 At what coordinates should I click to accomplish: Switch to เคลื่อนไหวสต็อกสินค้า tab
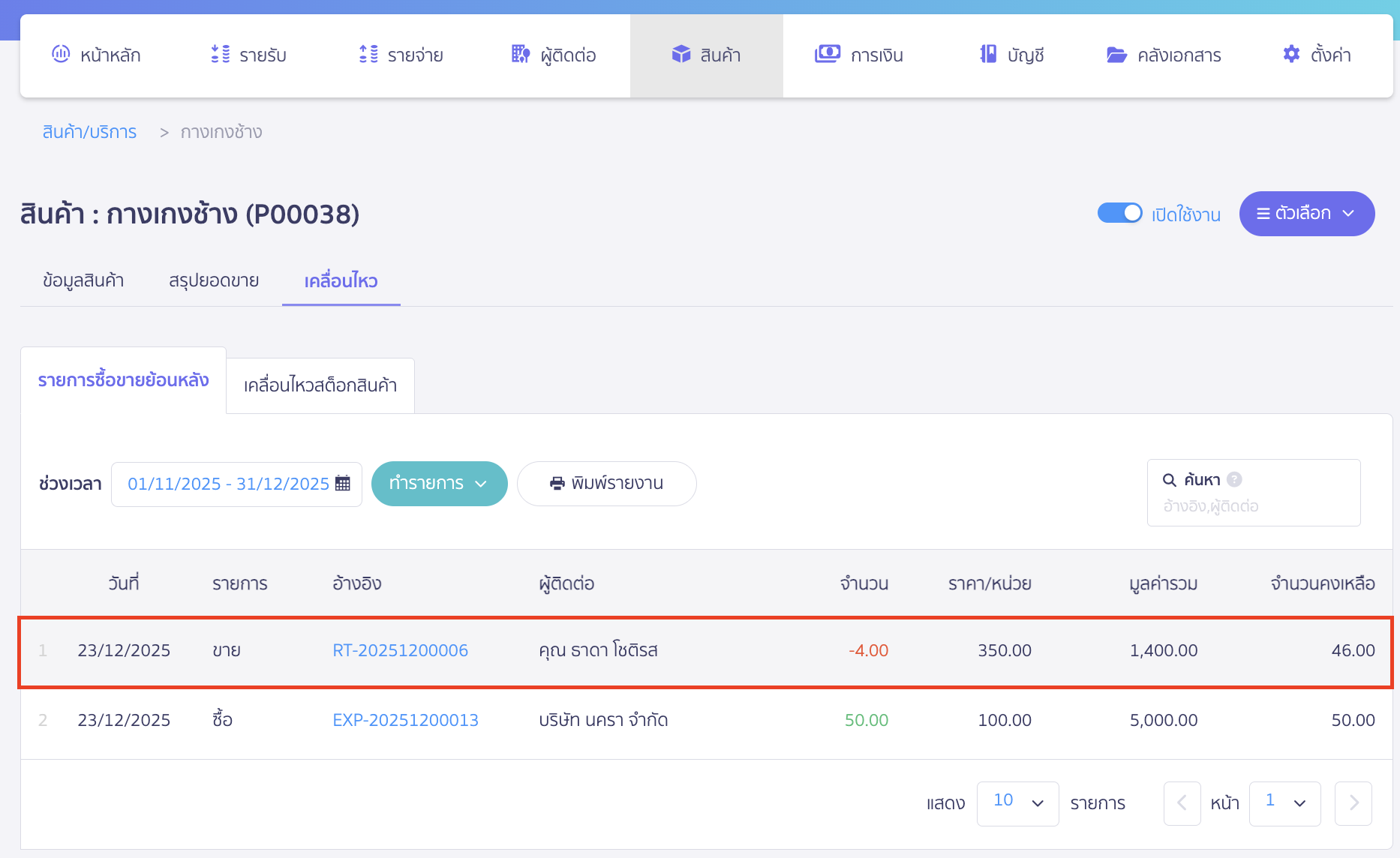pyautogui.click(x=320, y=385)
